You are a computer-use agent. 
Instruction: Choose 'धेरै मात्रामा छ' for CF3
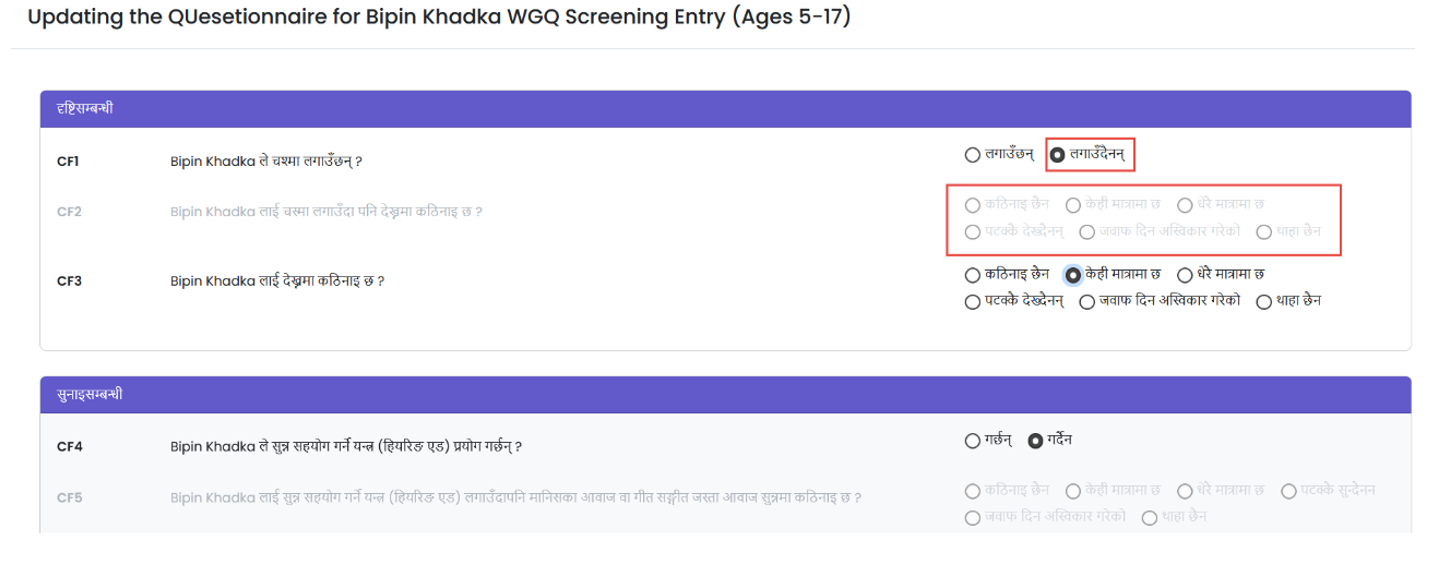click(x=1185, y=274)
